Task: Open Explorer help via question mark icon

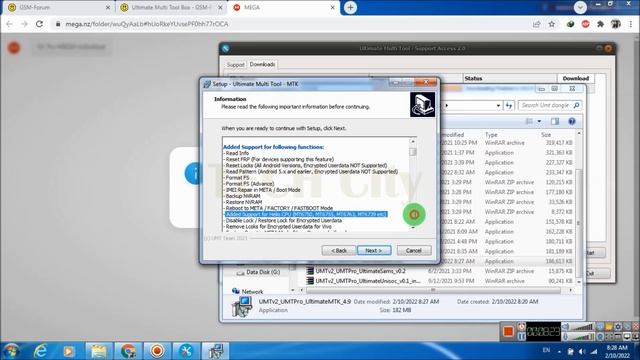Action: (x=572, y=121)
